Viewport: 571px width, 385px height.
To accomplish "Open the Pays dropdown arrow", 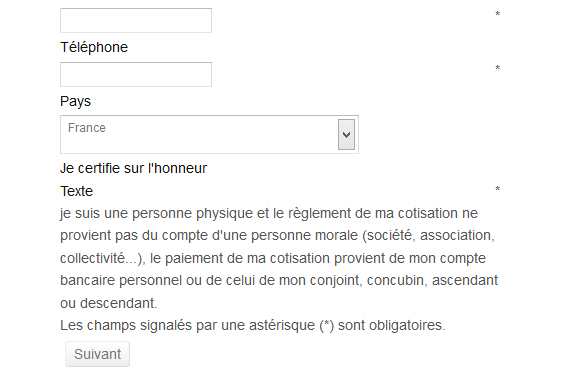I will tap(346, 134).
